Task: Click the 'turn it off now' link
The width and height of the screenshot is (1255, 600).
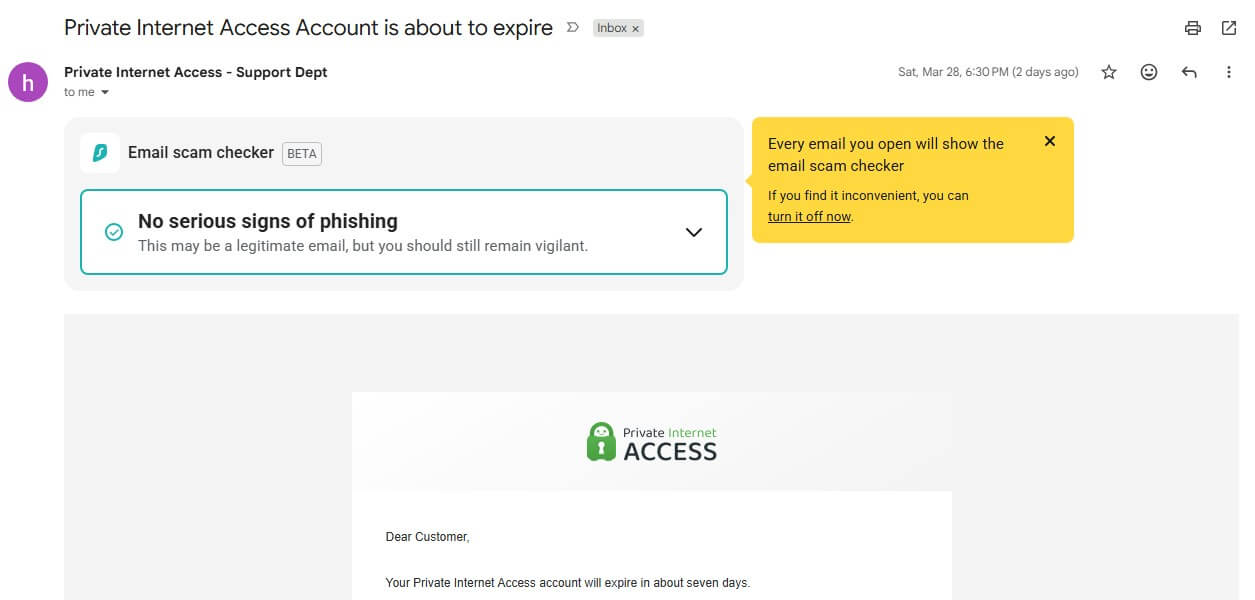Action: click(808, 215)
